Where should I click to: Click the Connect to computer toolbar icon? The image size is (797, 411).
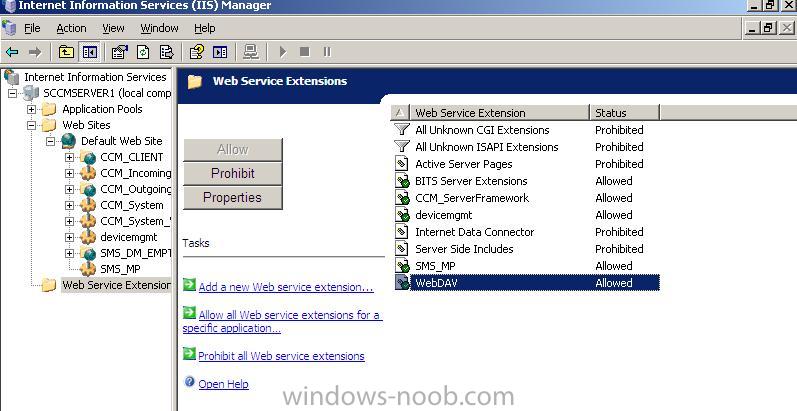pos(251,52)
